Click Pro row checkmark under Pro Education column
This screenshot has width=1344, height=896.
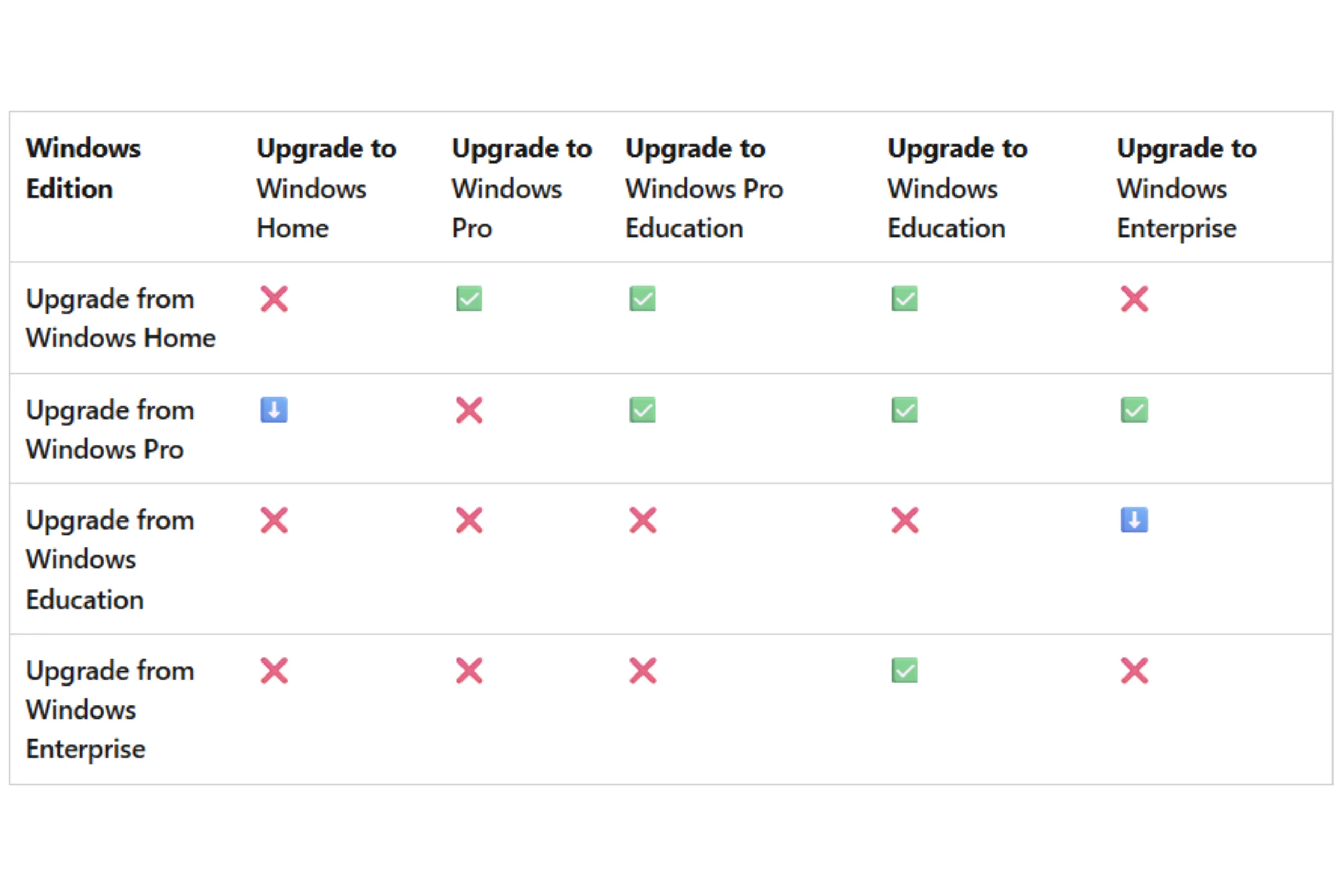click(x=642, y=410)
